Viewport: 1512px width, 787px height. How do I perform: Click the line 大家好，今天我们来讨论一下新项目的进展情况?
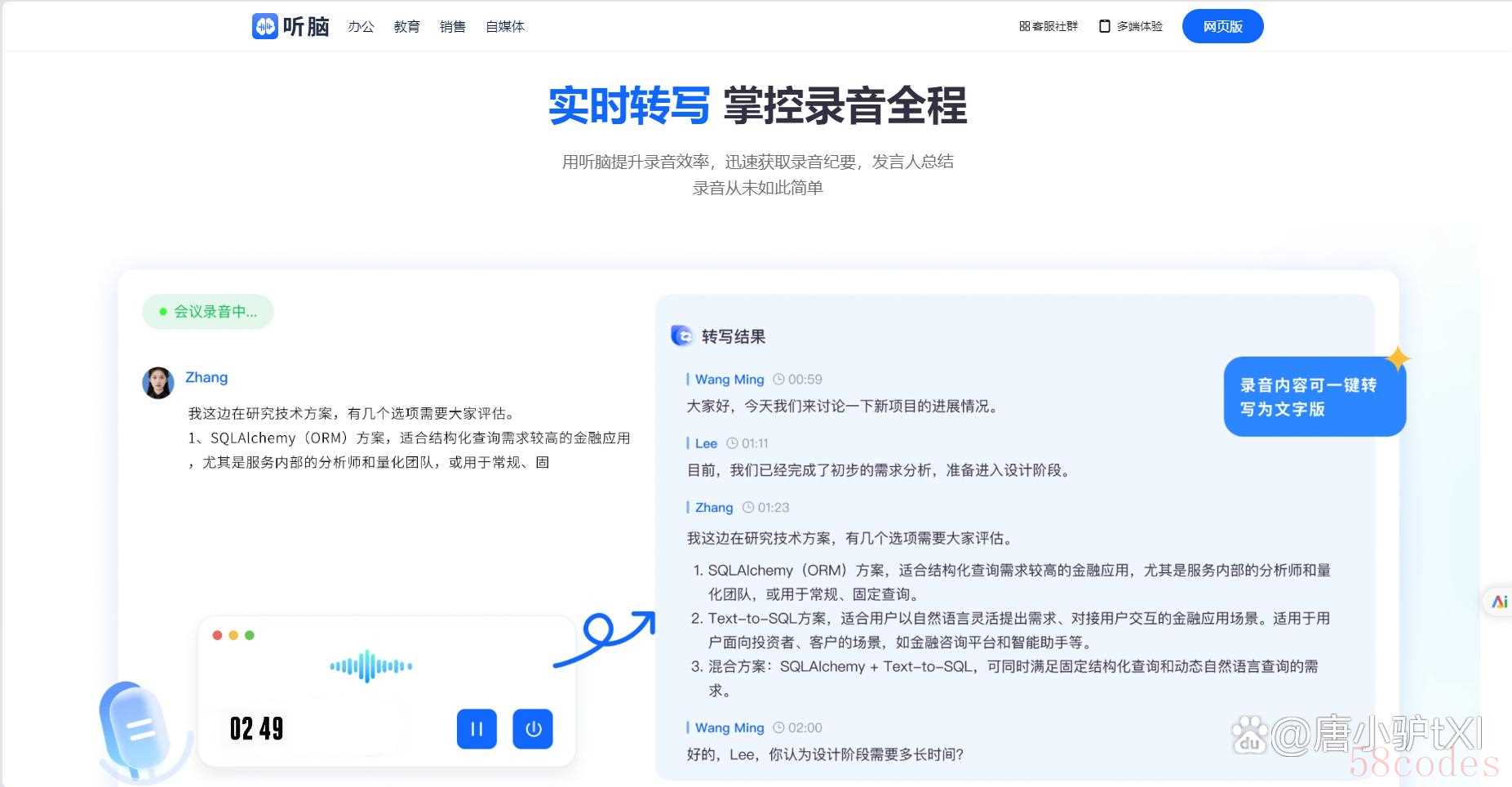(843, 406)
